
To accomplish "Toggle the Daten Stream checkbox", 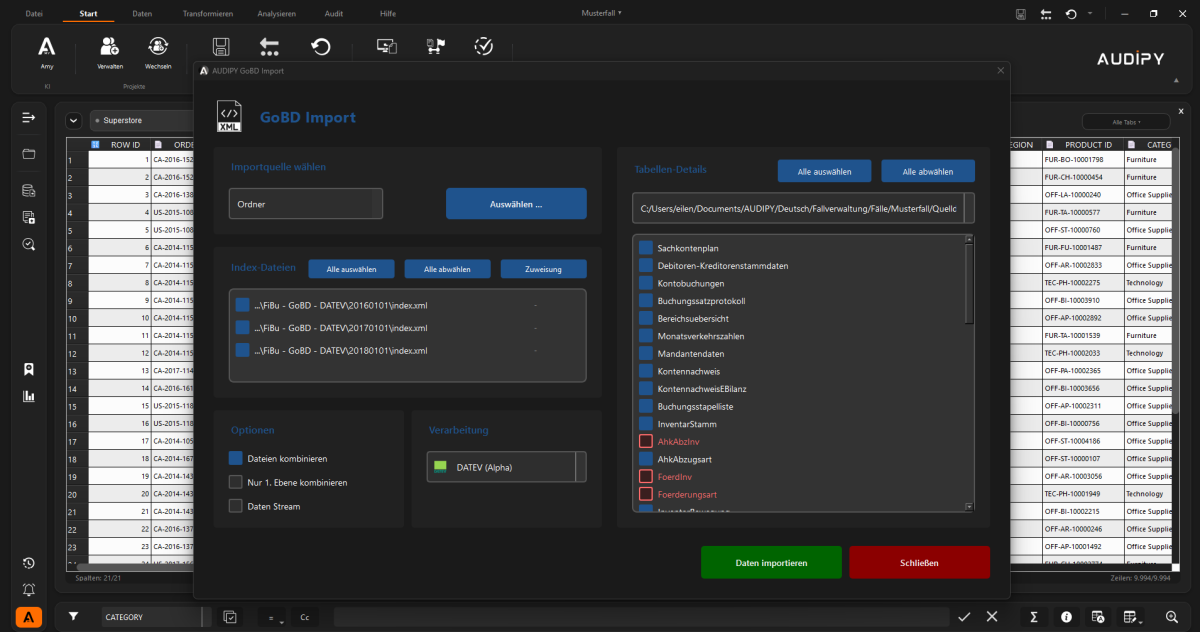I will point(236,506).
